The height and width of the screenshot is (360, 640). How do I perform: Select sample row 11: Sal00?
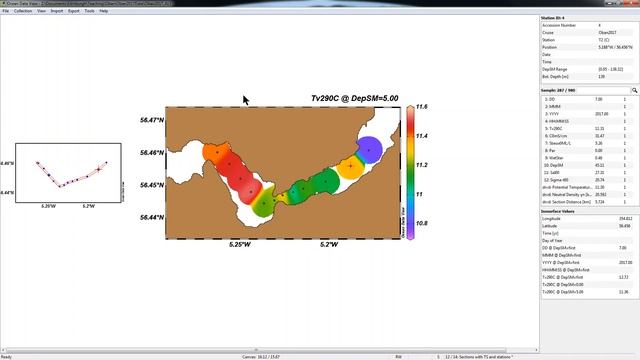pyautogui.click(x=588, y=173)
